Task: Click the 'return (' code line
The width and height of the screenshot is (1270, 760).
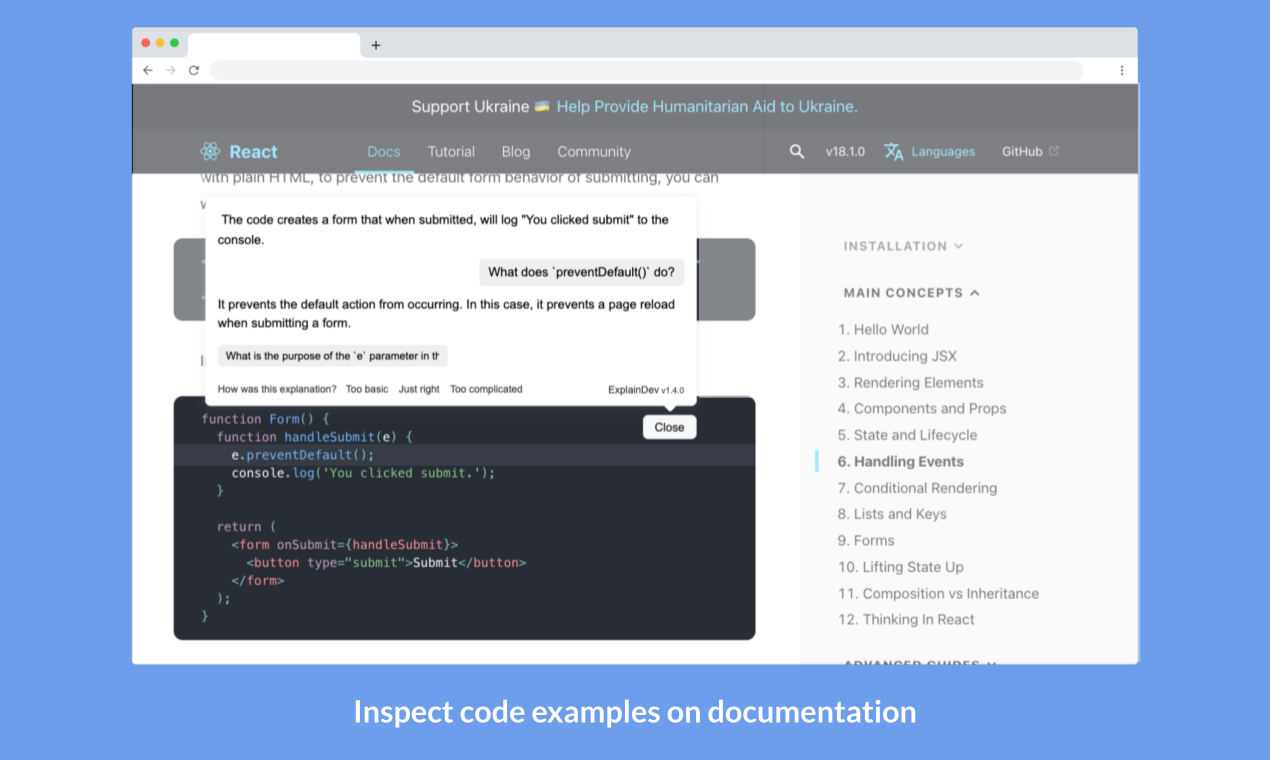Action: [246, 527]
